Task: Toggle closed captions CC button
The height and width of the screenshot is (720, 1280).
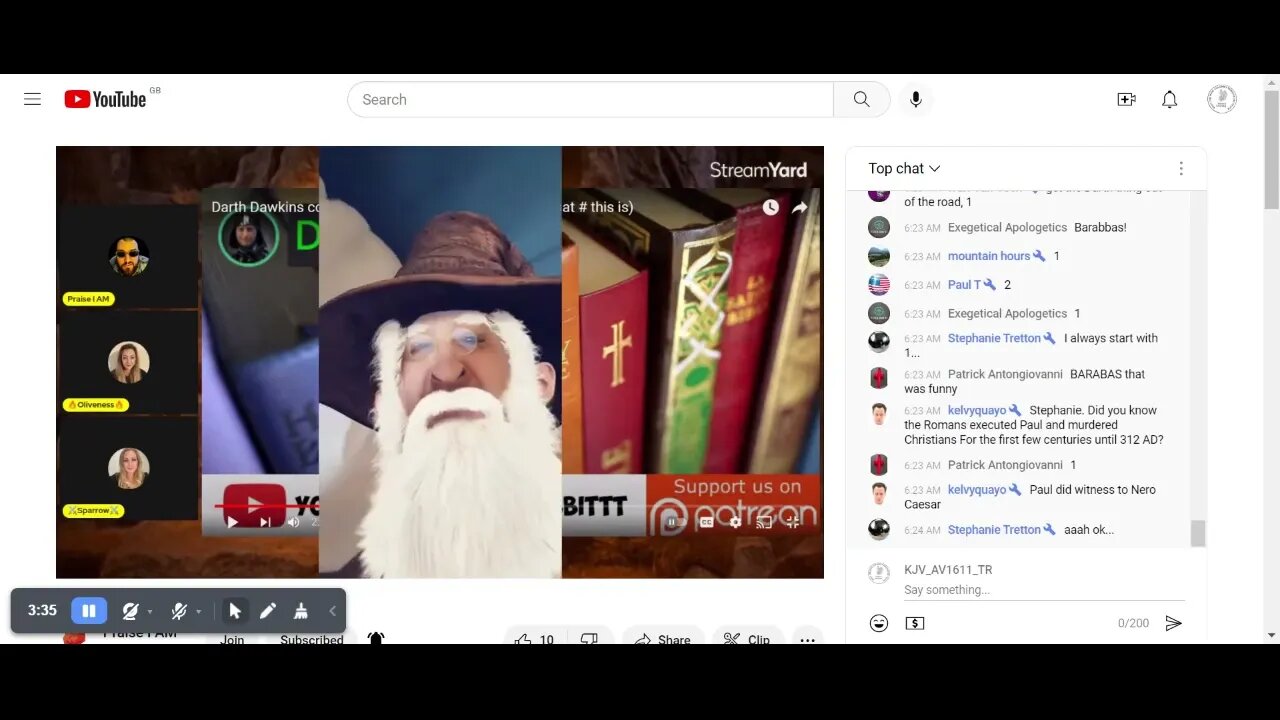Action: pos(706,521)
